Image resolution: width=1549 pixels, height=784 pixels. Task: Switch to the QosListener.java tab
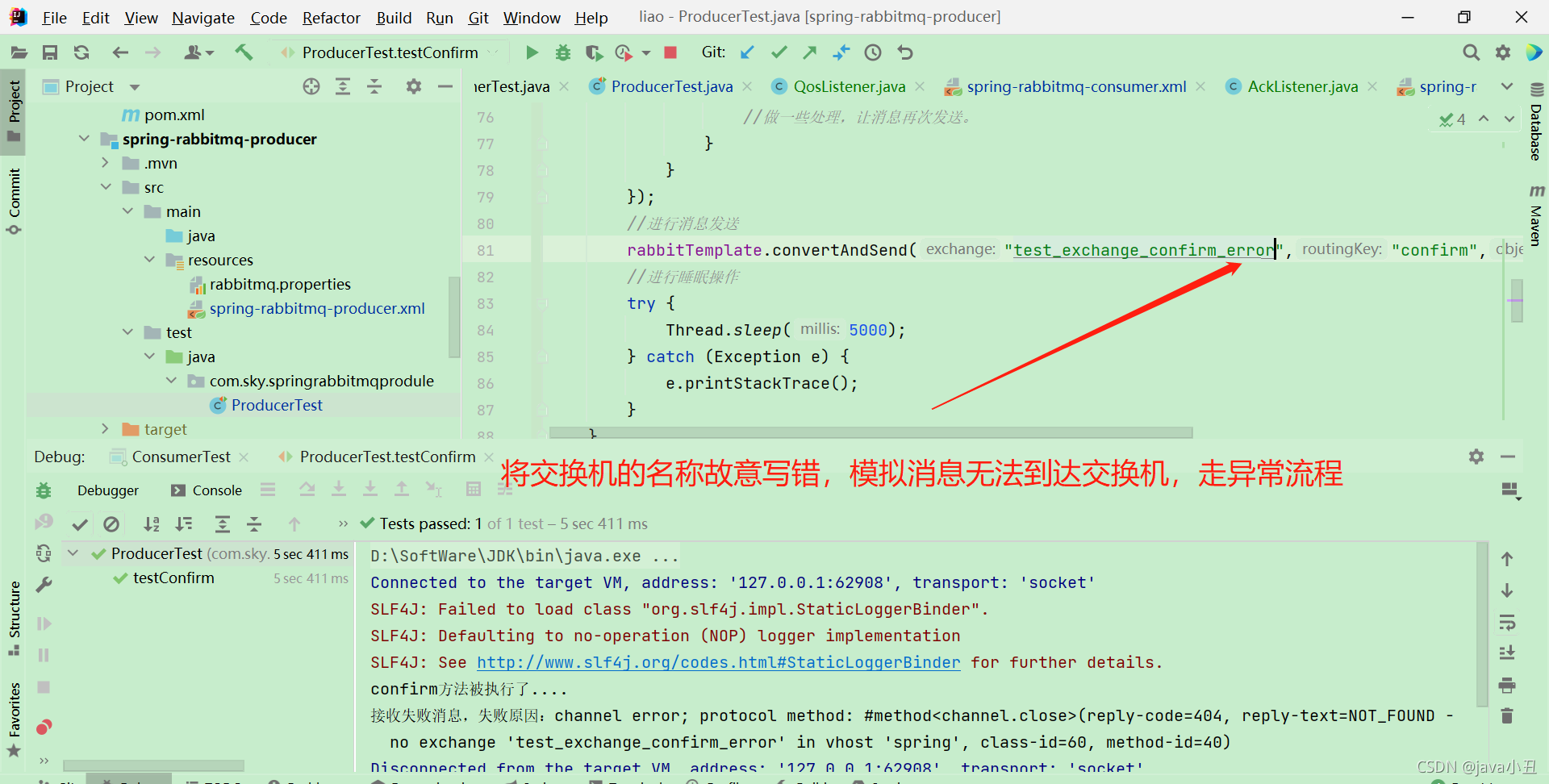pos(849,86)
